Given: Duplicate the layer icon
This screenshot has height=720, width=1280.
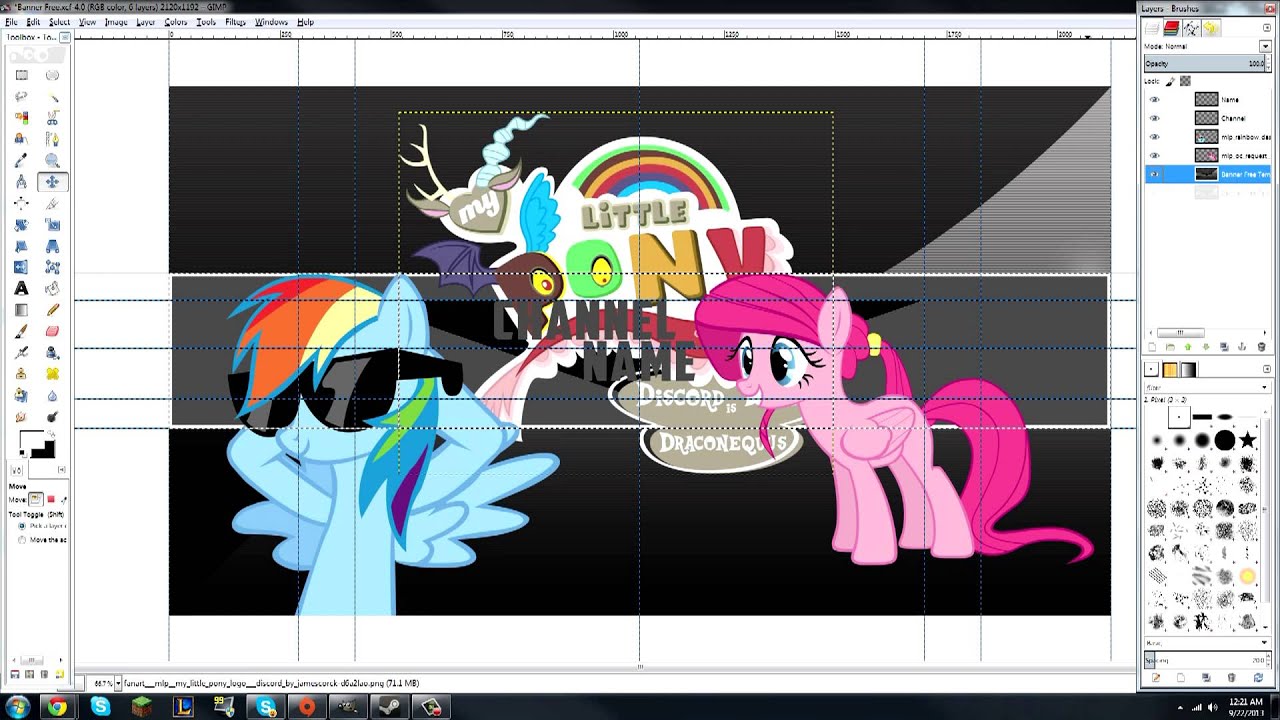Looking at the screenshot, I should 1225,347.
